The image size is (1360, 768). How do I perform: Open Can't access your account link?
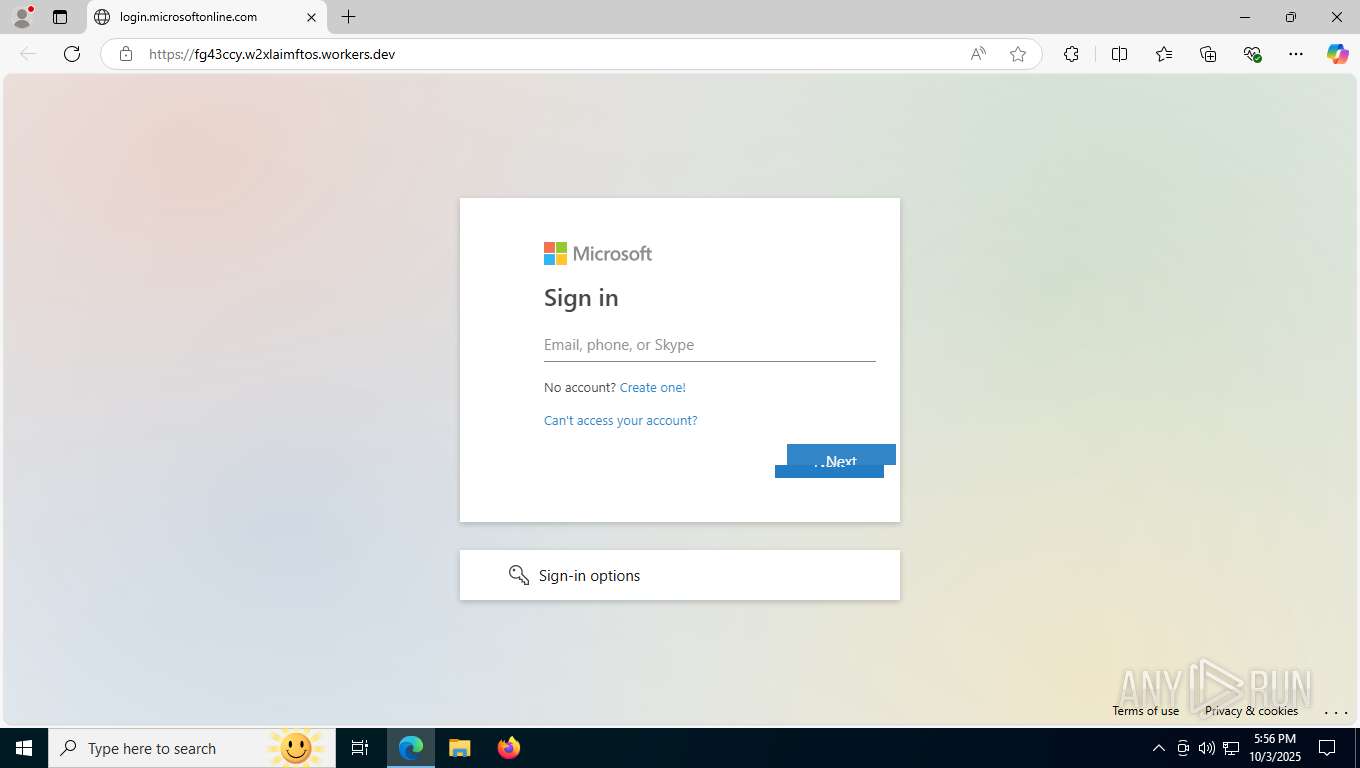tap(621, 421)
